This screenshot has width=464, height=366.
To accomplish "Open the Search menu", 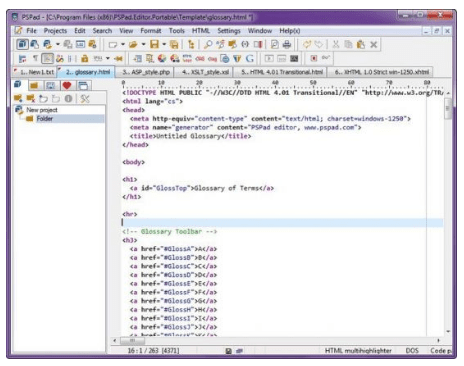I will pos(102,31).
